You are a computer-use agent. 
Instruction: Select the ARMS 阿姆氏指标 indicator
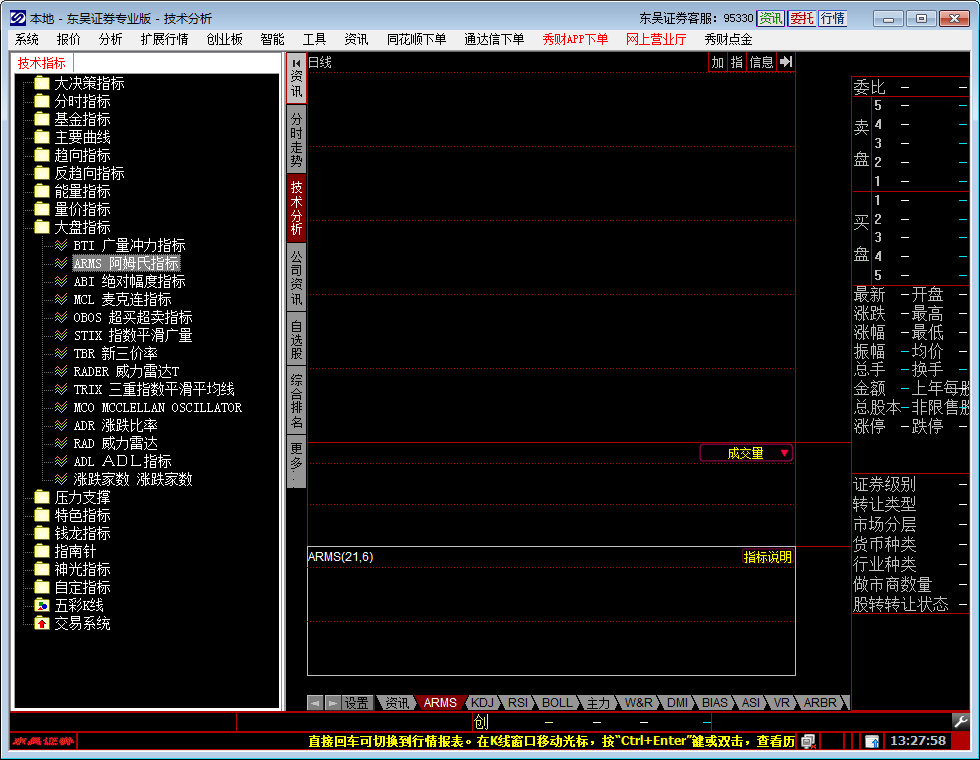click(126, 264)
